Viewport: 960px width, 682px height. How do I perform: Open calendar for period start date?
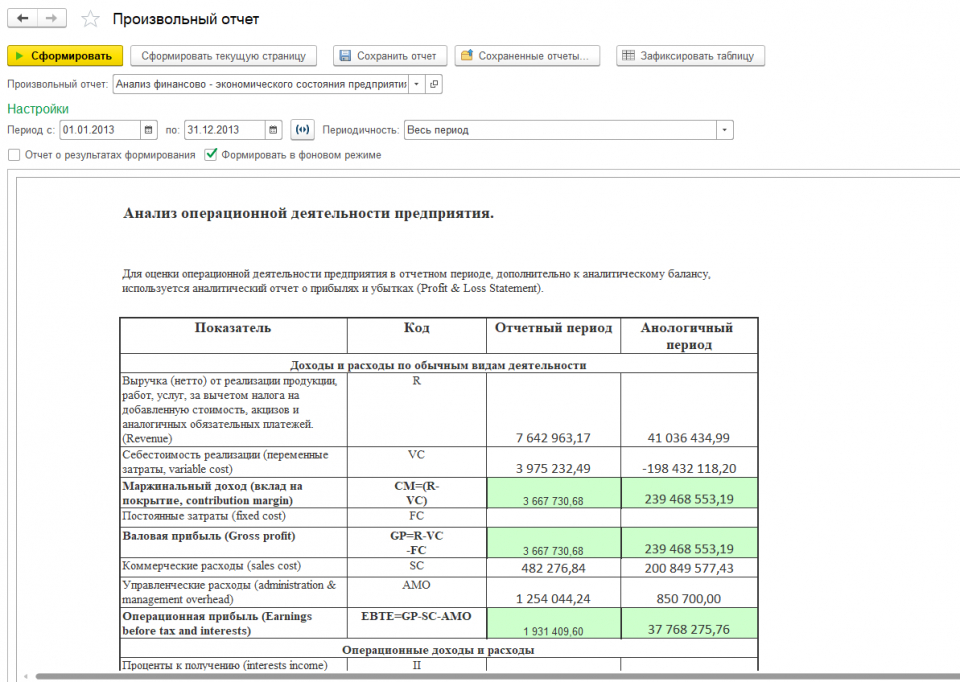click(149, 130)
